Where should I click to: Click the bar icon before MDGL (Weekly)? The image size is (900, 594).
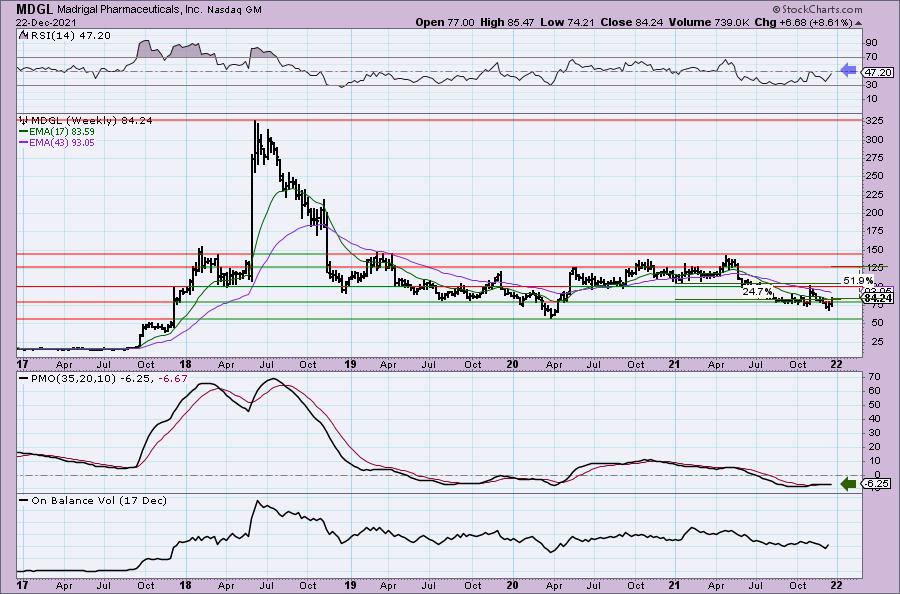click(x=24, y=121)
